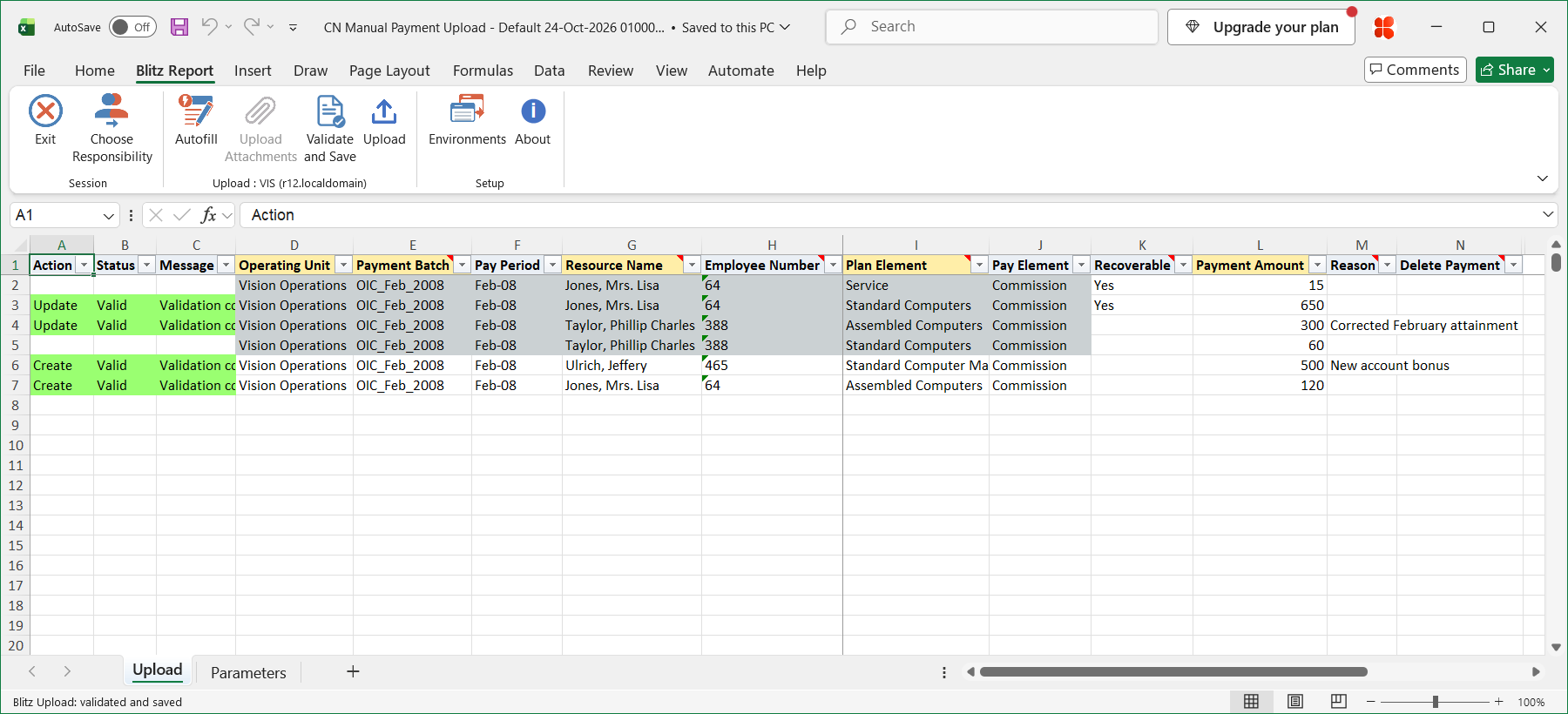Select cell containing 'Ulrich, Jeffery'

632,366
